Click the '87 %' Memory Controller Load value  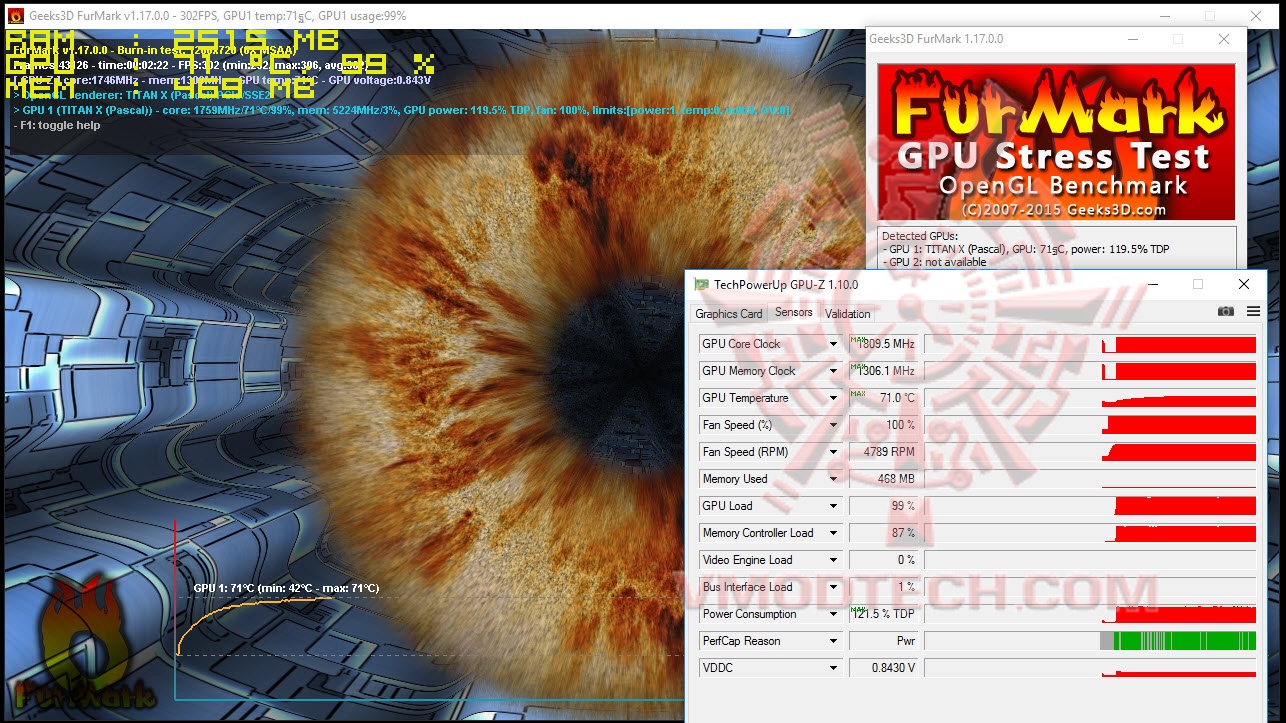click(x=883, y=533)
